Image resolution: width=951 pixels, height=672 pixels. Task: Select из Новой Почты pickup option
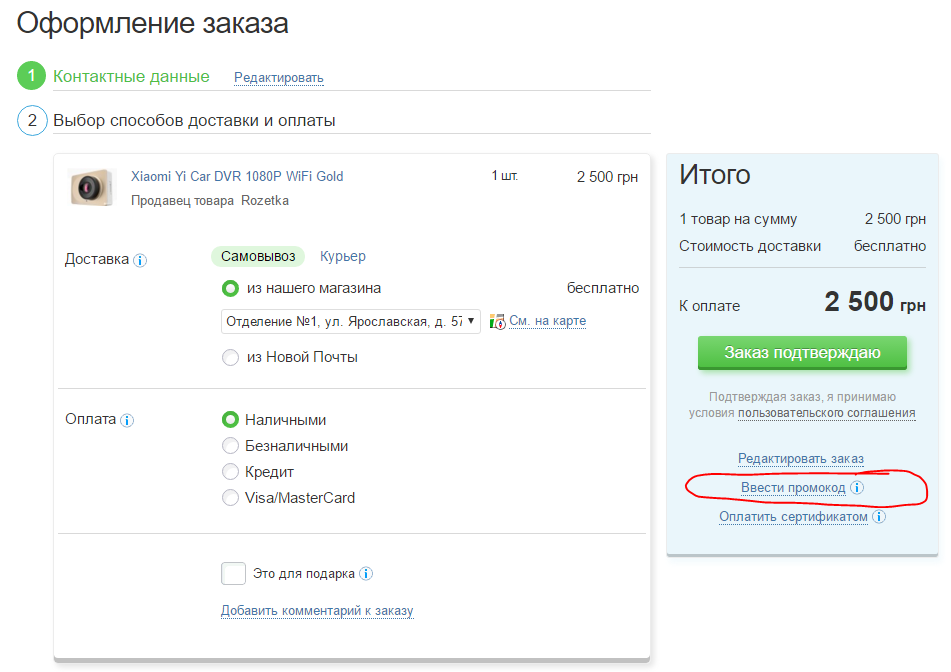(231, 357)
